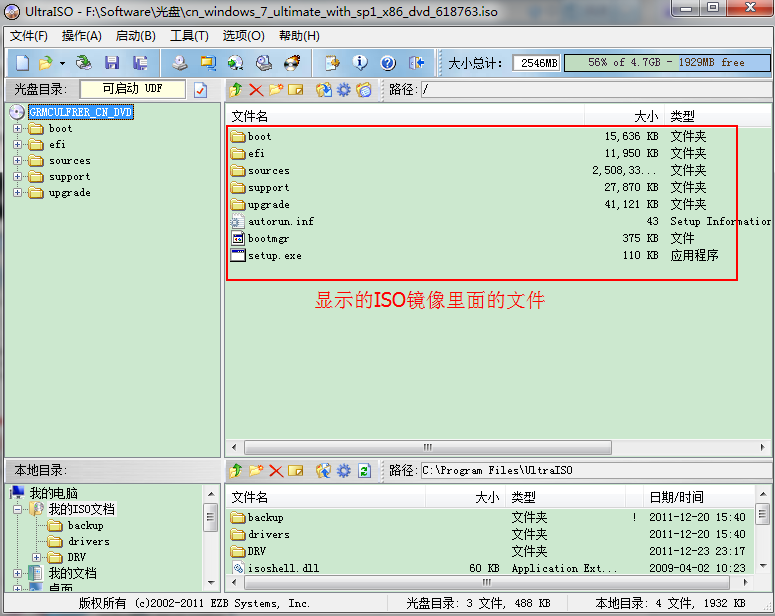Open the 操作(A) menu
The image size is (775, 616).
pyautogui.click(x=82, y=36)
